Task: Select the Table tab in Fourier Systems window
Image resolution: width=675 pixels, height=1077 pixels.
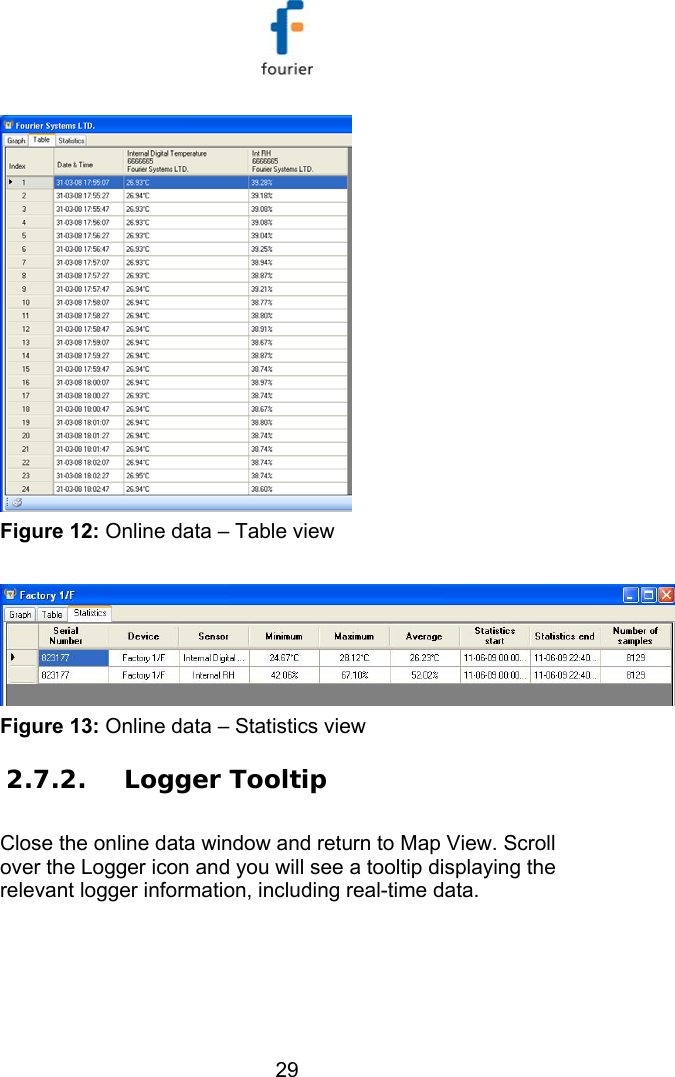Action: tap(42, 140)
